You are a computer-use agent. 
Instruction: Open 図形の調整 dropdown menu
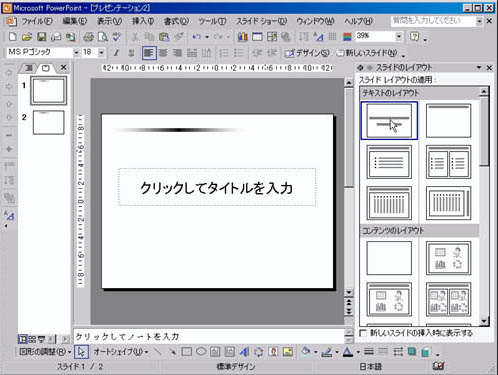tap(45, 352)
